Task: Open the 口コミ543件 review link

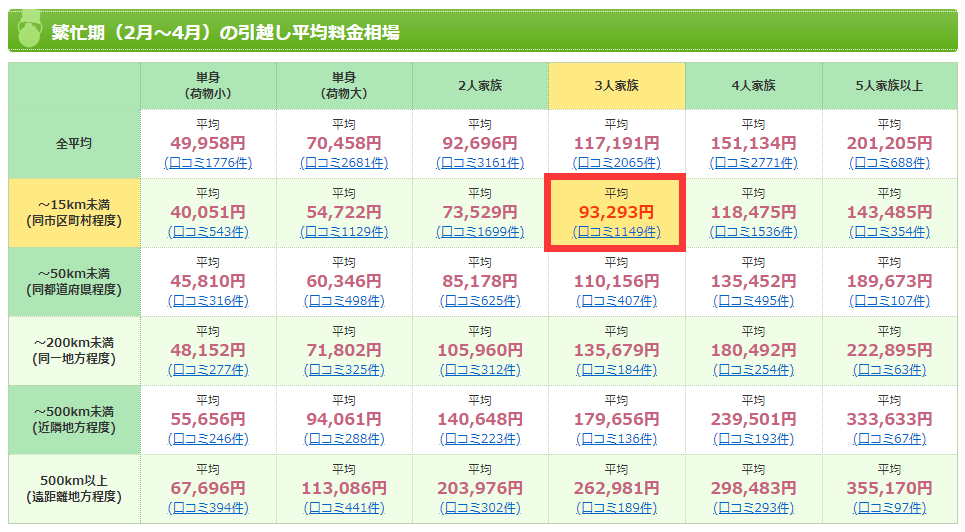Action: [x=208, y=232]
